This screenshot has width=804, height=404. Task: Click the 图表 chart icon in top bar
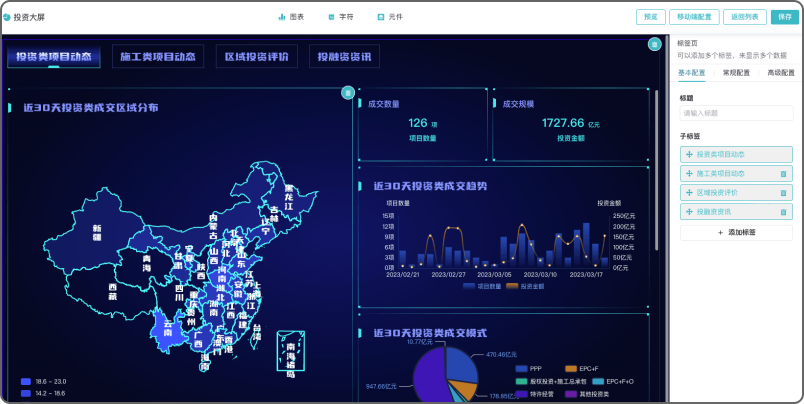coord(282,17)
